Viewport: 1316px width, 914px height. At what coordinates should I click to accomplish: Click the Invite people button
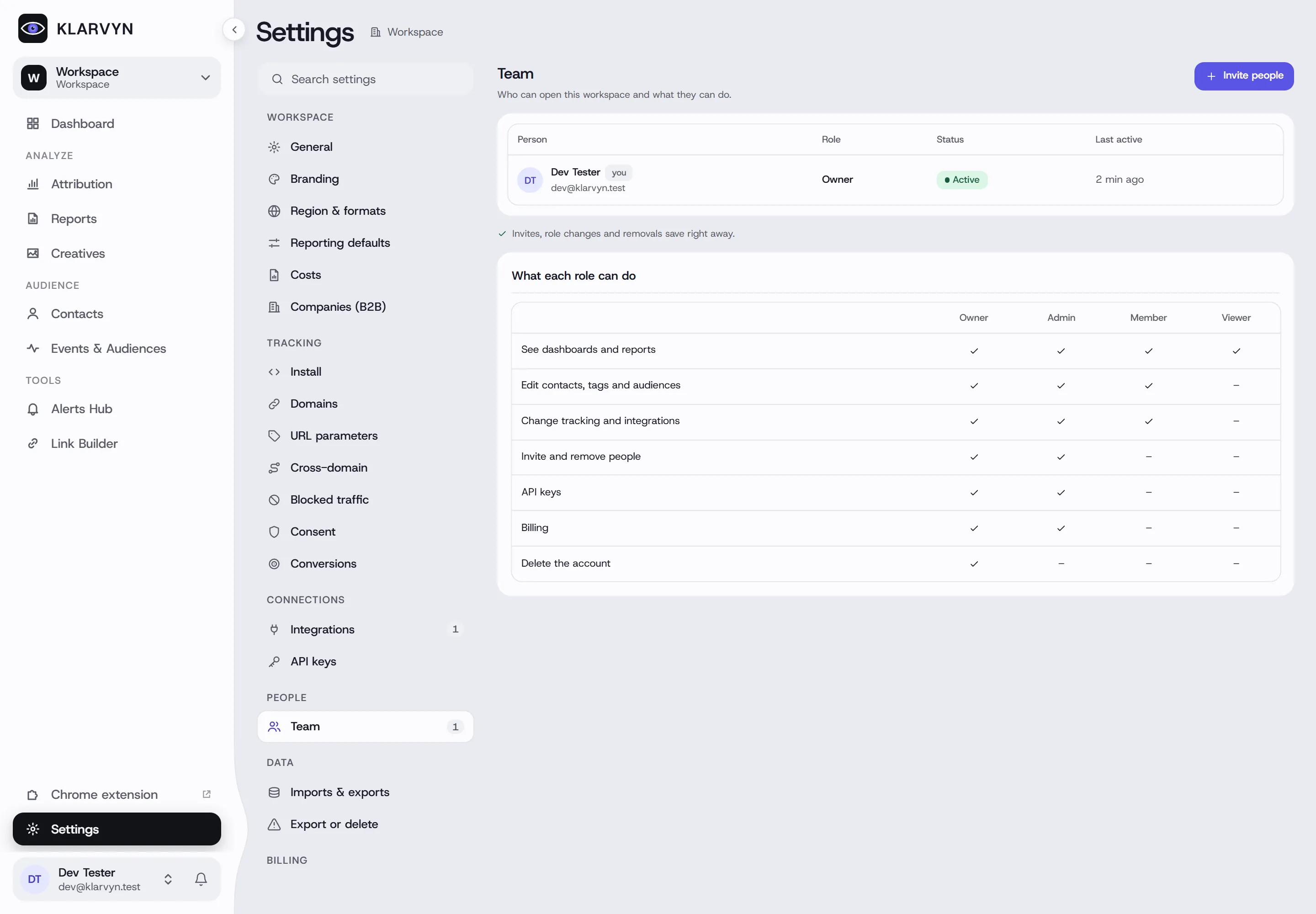[1244, 76]
